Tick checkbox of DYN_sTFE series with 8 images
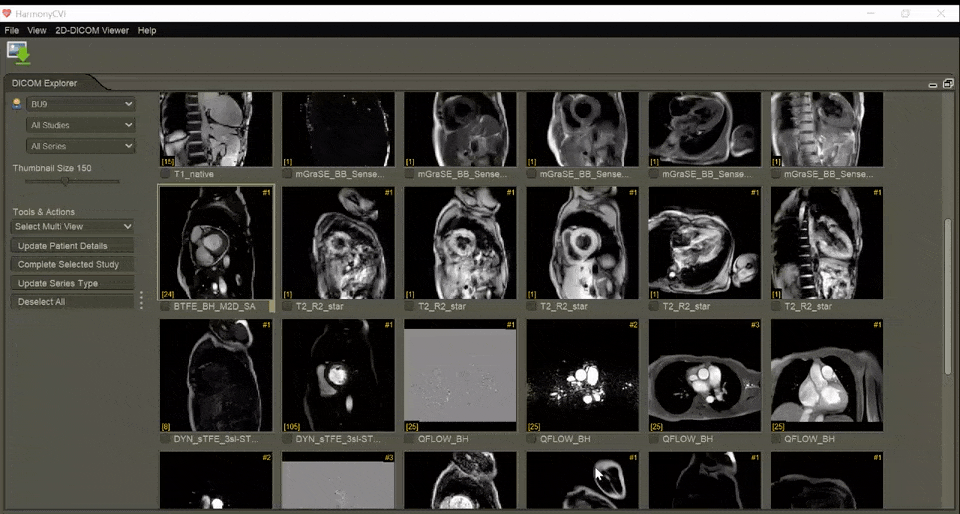This screenshot has height=514, width=960. click(x=165, y=439)
